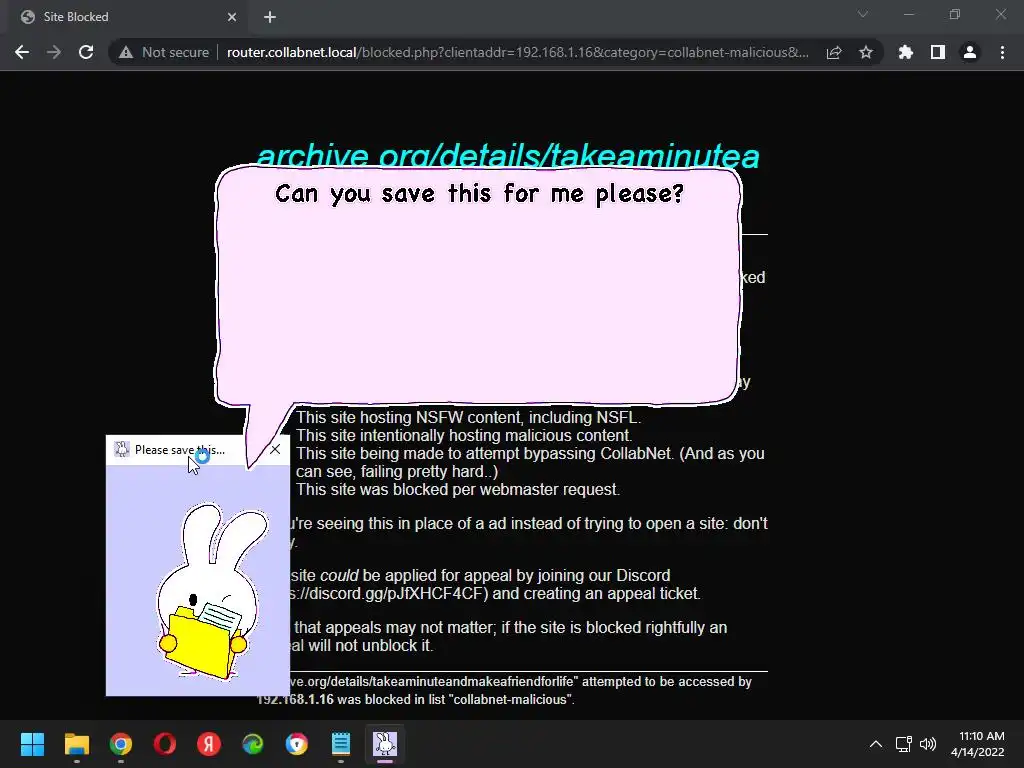1024x768 pixels.
Task: Close the Site Blocked tab
Action: [232, 17]
